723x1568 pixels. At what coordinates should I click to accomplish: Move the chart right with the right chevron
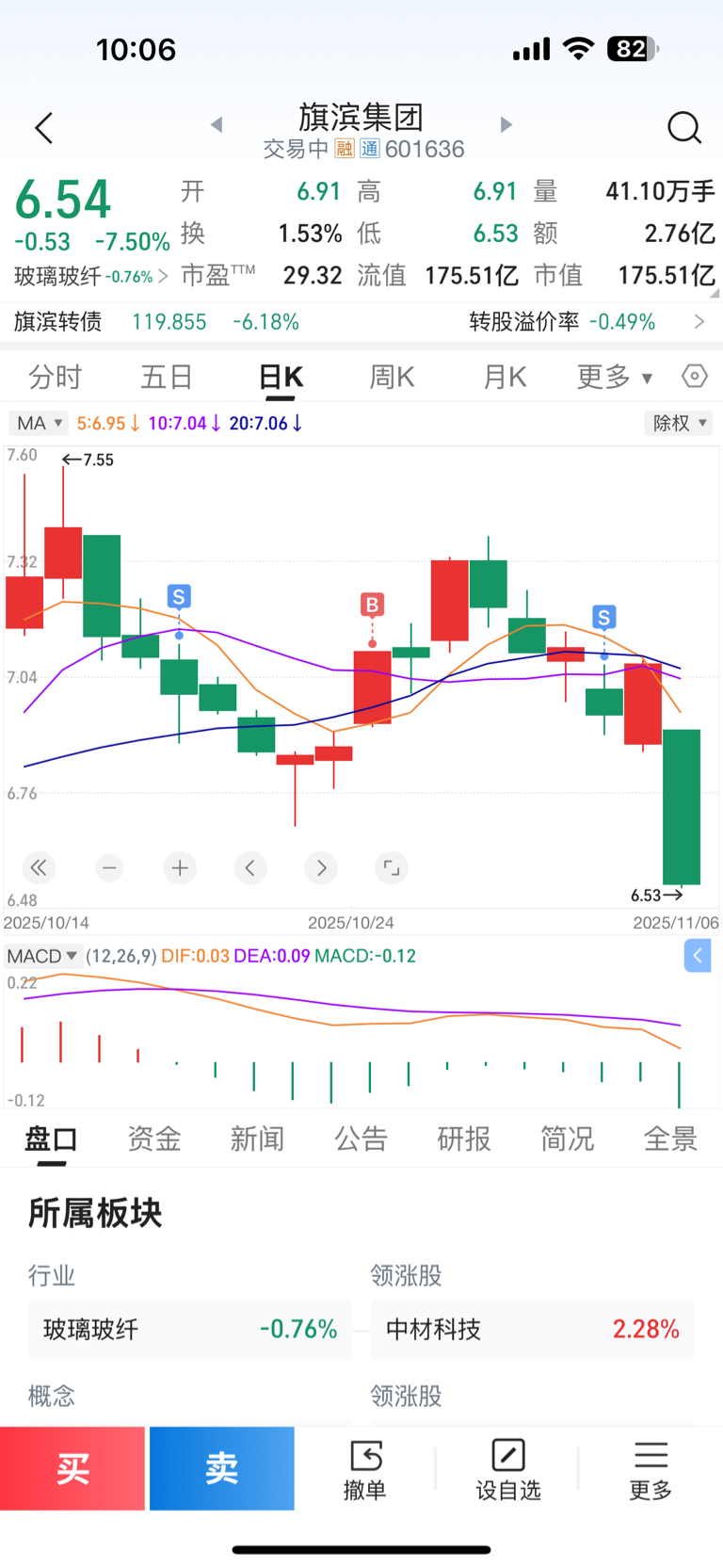tap(321, 867)
